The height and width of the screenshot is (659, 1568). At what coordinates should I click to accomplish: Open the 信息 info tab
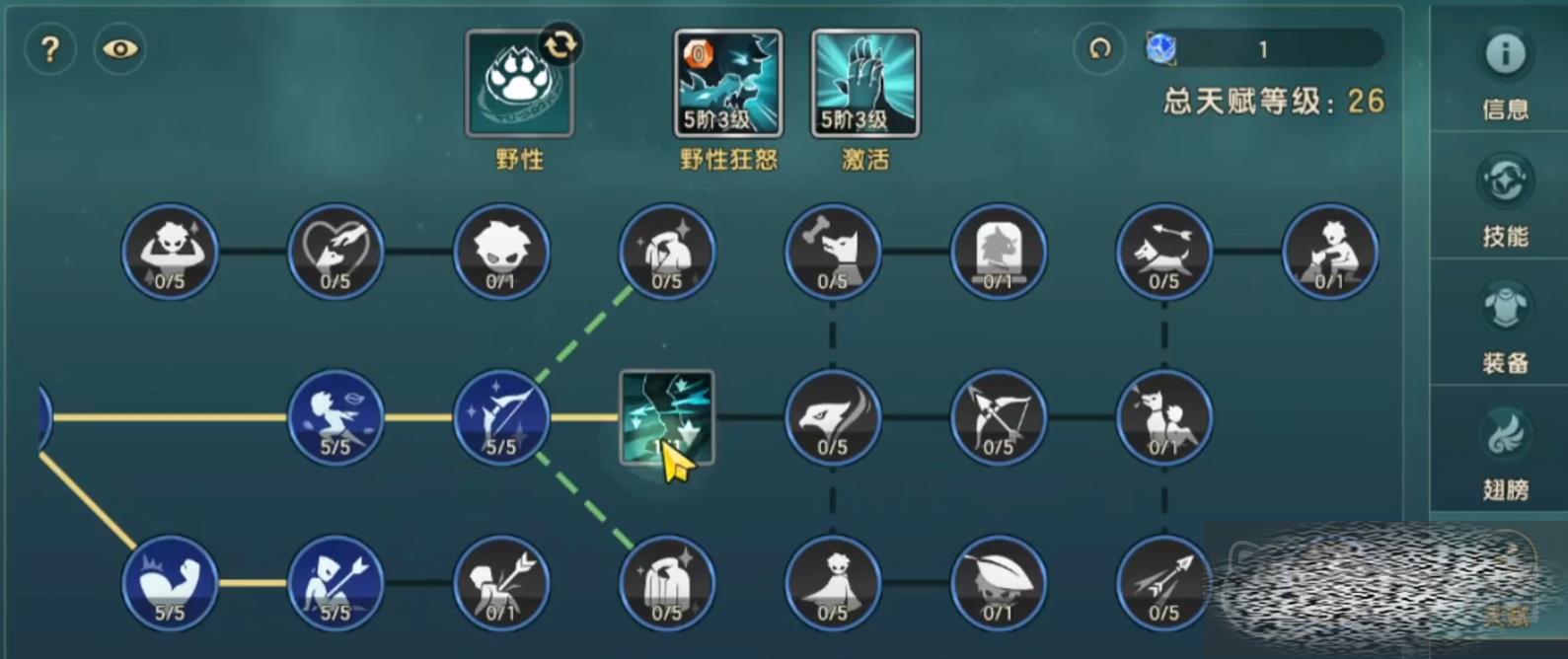tap(1505, 72)
